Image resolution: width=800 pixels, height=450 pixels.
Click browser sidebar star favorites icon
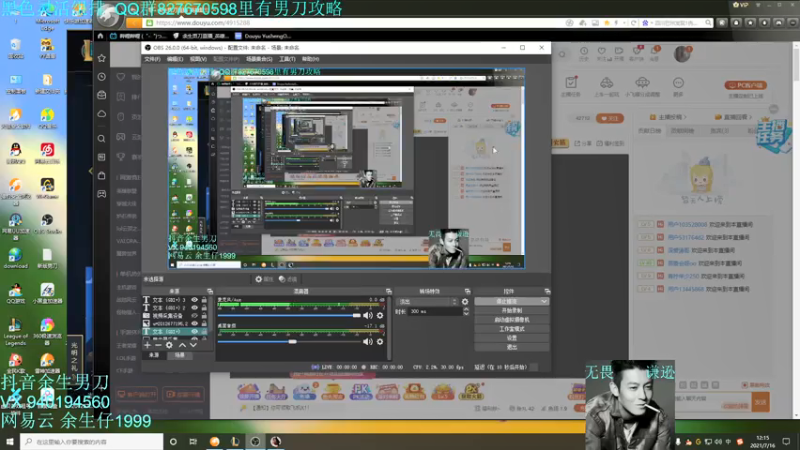pyautogui.click(x=102, y=58)
